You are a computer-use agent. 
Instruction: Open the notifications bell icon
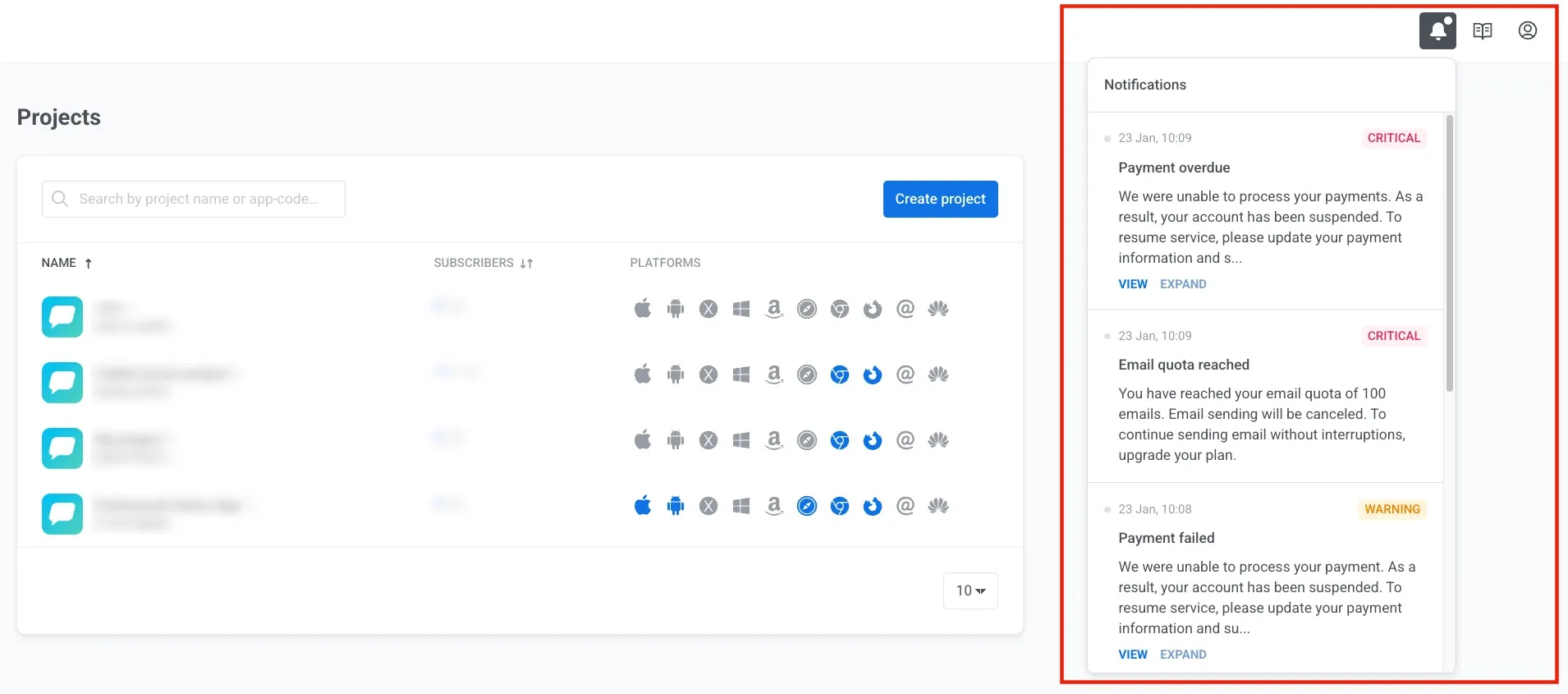pos(1437,31)
